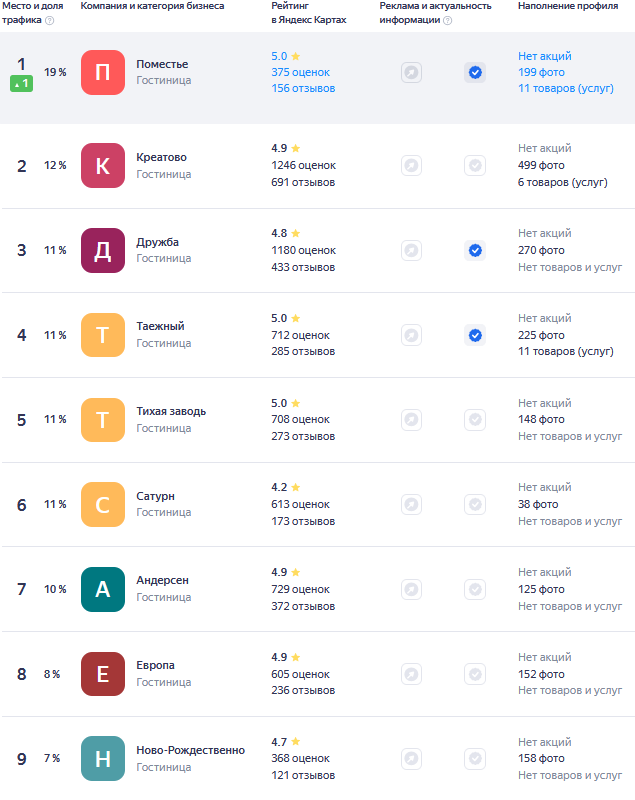Screen dimensions: 635x800
Task: Click the Поместье company name
Action: click(162, 64)
